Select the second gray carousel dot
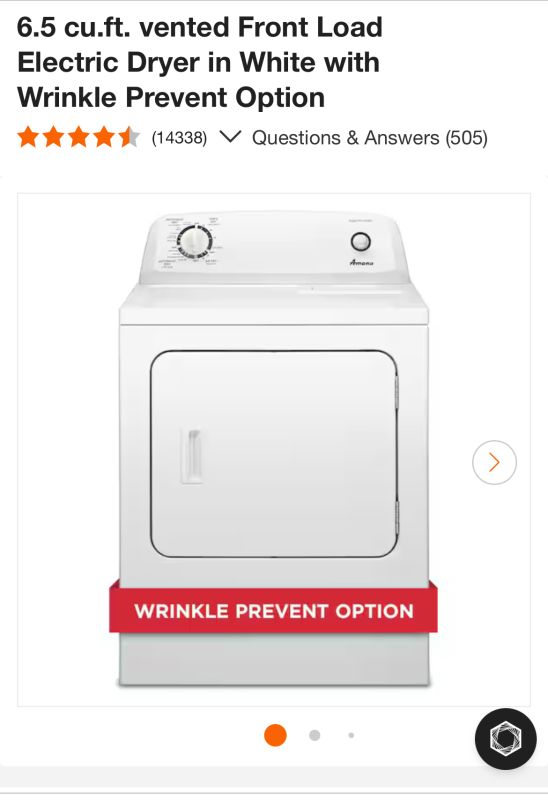Image resolution: width=548 pixels, height=800 pixels. pyautogui.click(x=315, y=735)
